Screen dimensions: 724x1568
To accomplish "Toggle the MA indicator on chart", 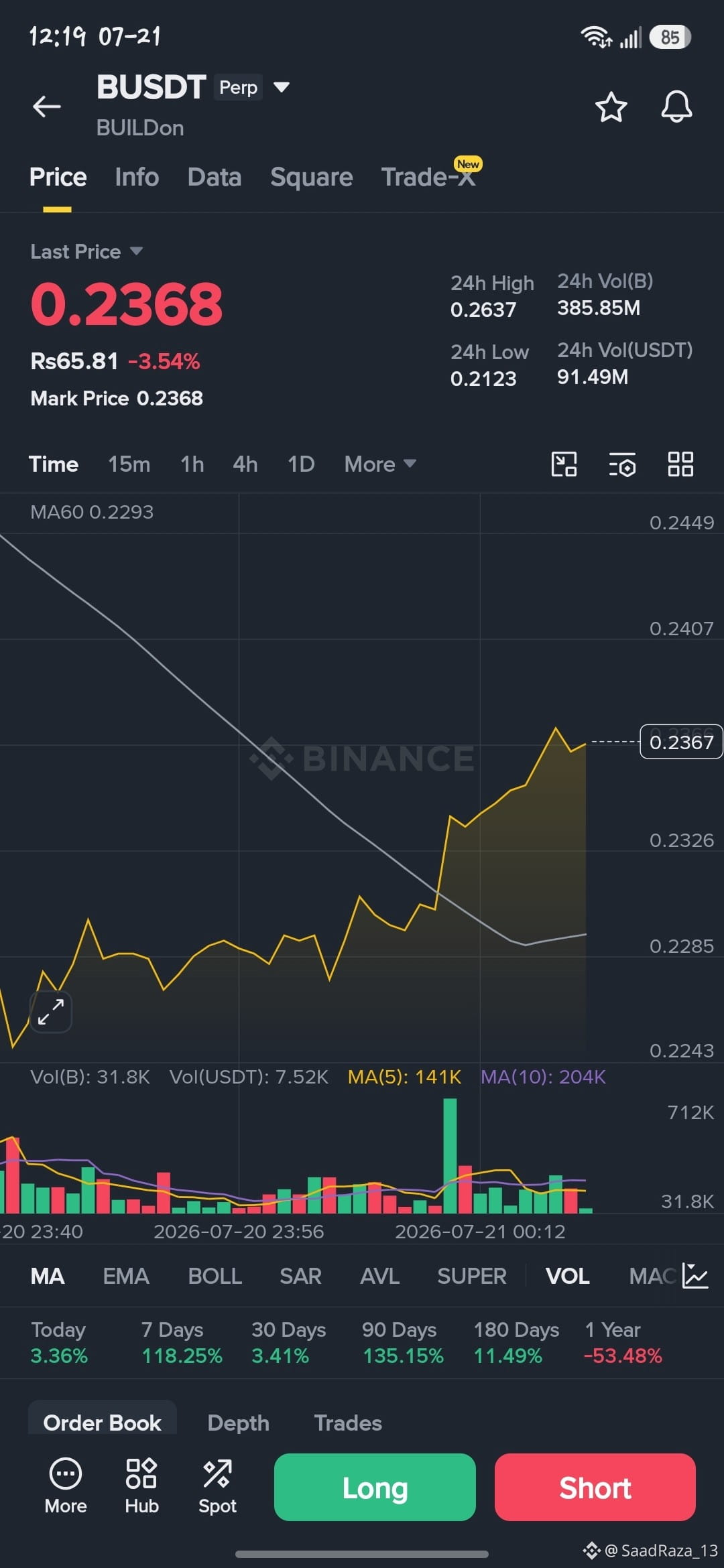I will [48, 1276].
